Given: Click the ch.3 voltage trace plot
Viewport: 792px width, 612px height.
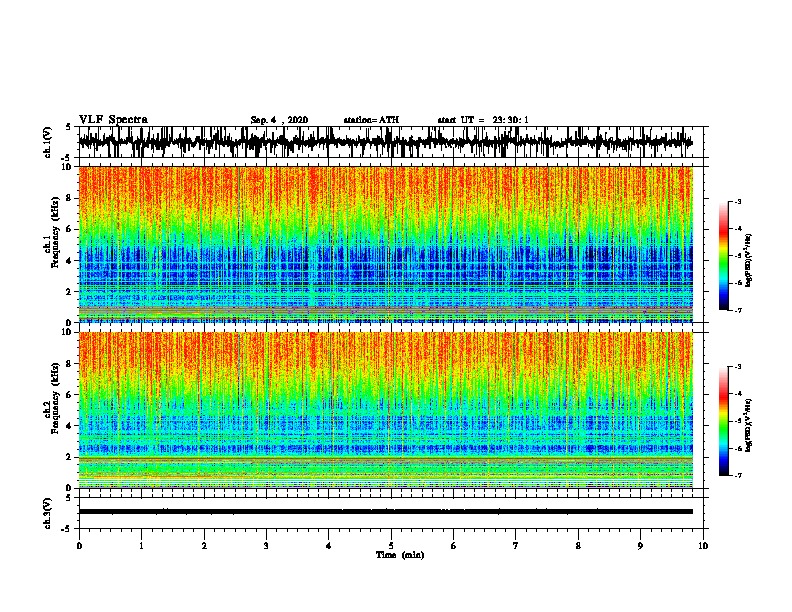Looking at the screenshot, I should pos(391,513).
